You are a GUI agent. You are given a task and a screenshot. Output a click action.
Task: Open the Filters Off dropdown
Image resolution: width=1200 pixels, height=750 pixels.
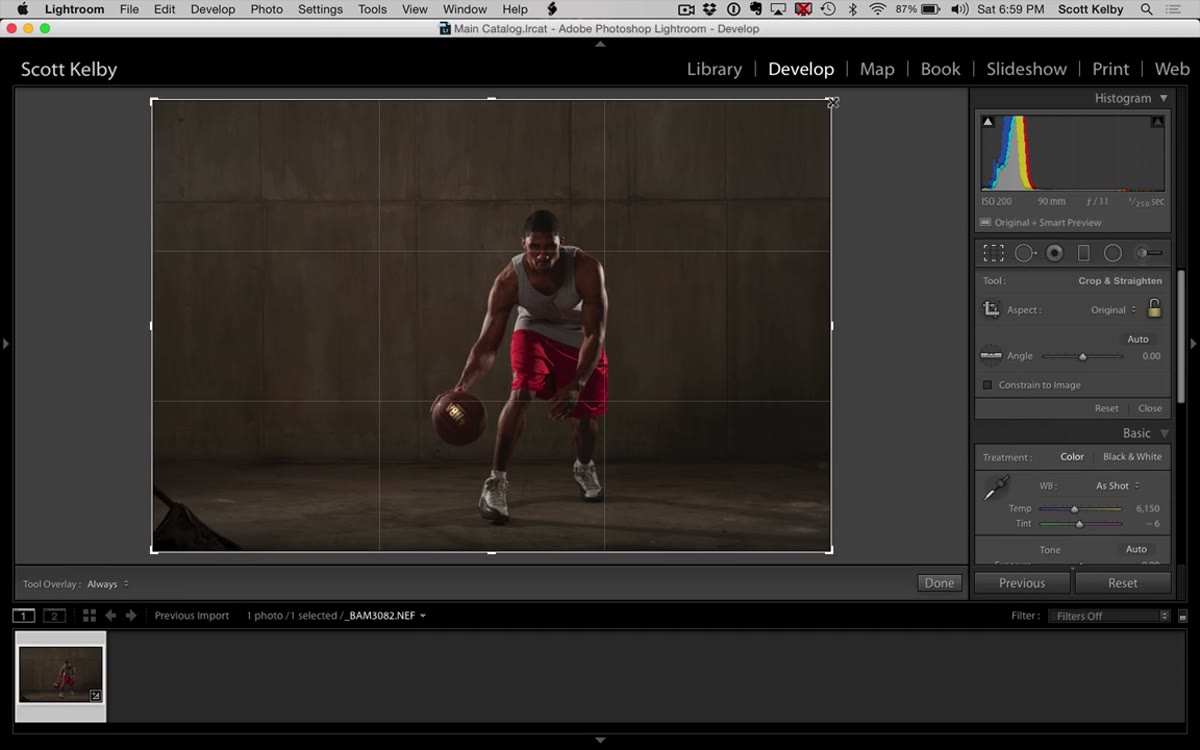pyautogui.click(x=1108, y=616)
